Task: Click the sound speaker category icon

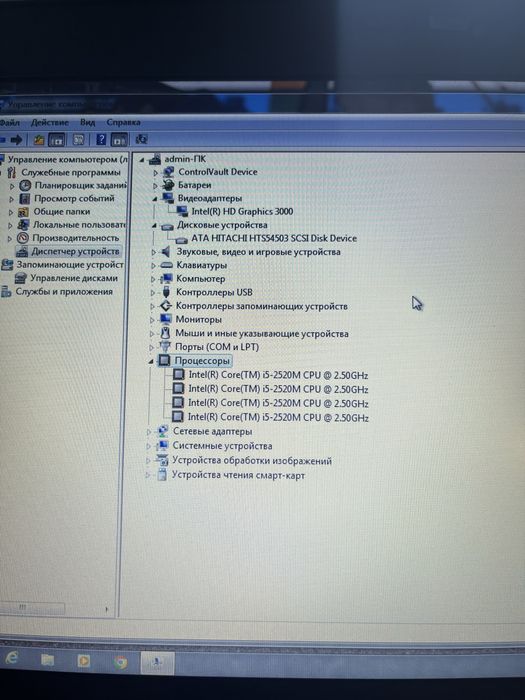Action: point(166,252)
